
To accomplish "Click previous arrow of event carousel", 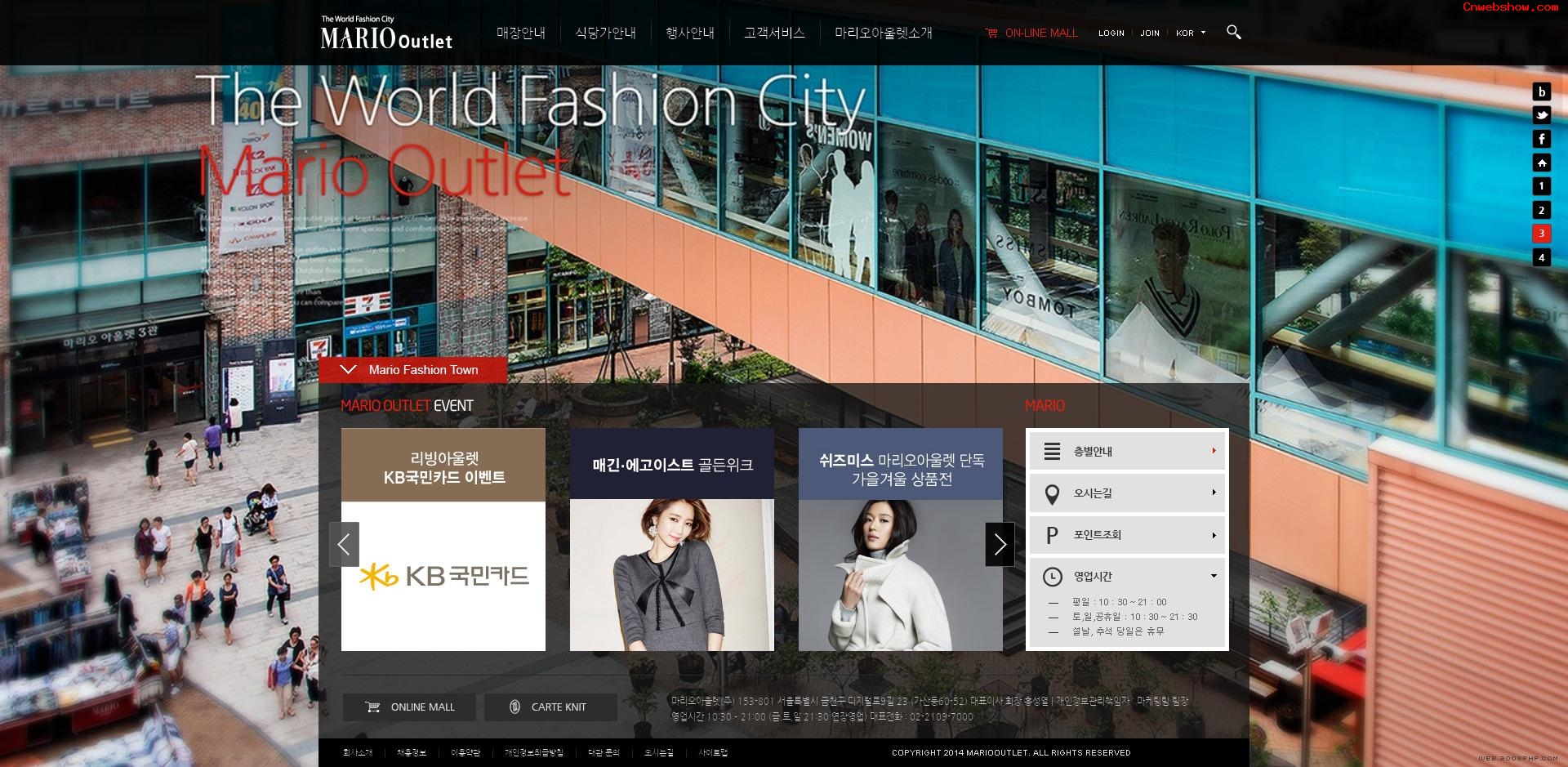I will pos(344,544).
